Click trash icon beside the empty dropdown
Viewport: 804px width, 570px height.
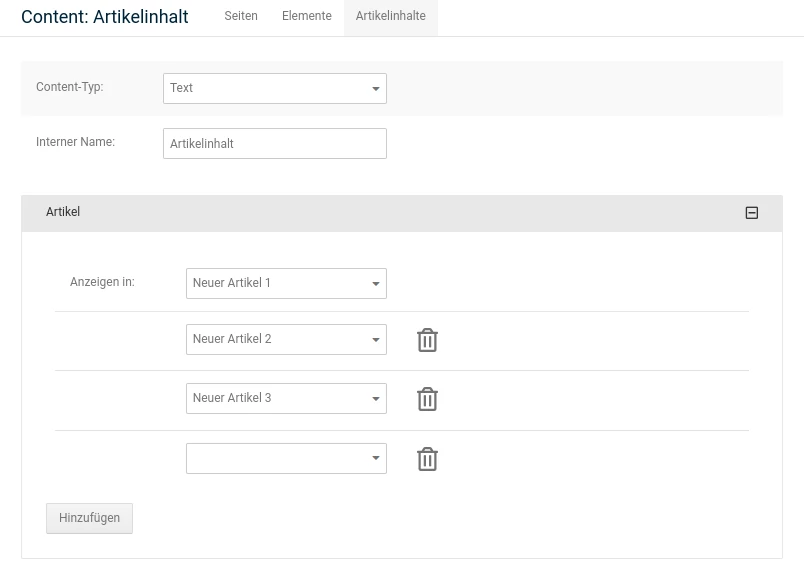point(427,459)
